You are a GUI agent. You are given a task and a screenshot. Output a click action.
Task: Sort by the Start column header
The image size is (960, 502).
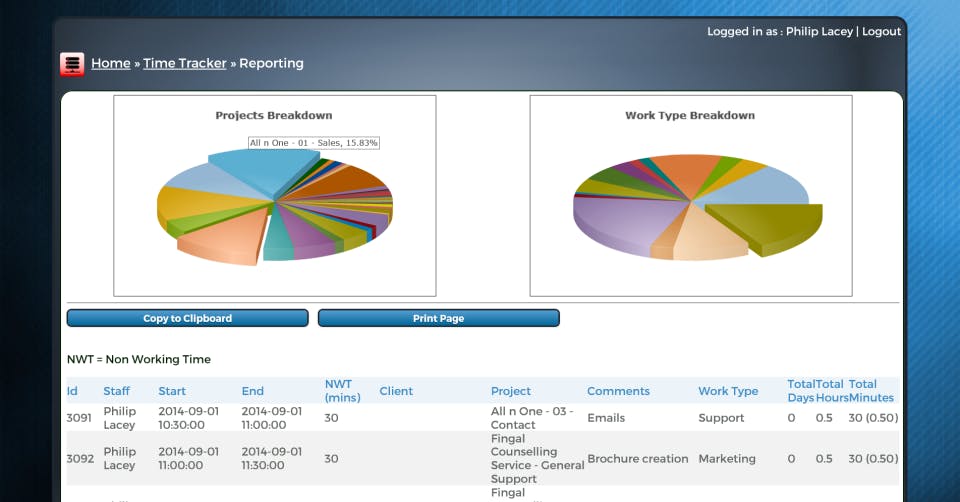point(172,391)
